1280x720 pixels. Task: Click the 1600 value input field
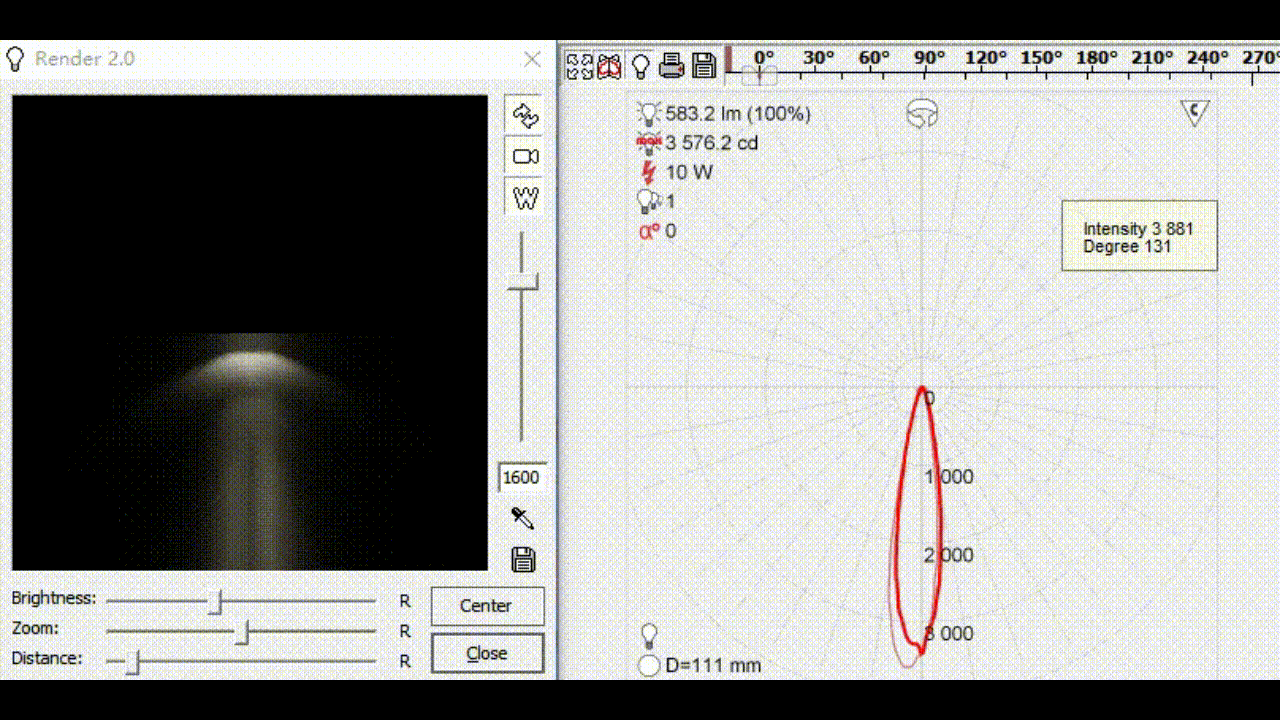521,477
